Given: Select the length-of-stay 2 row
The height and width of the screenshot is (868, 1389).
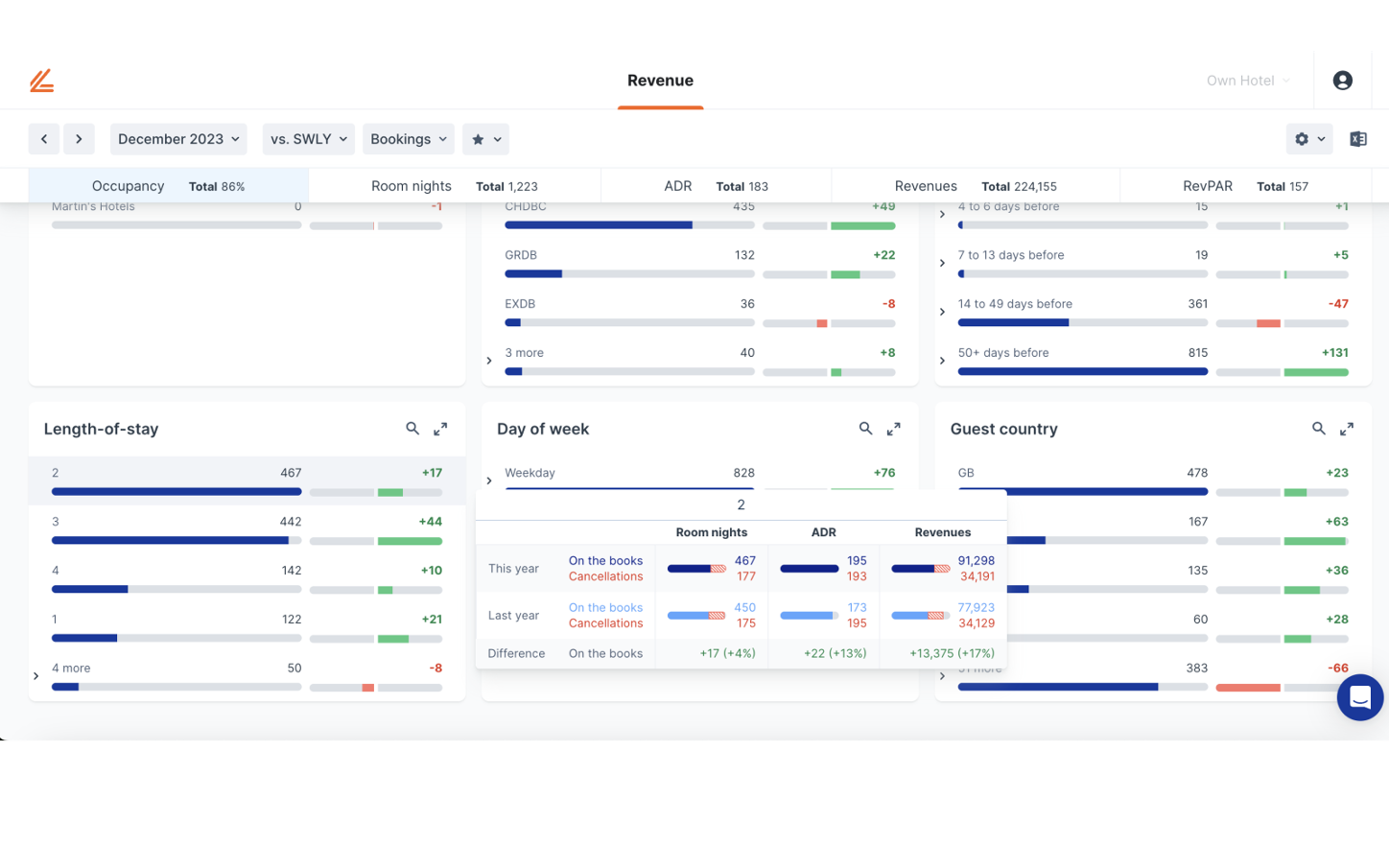Looking at the screenshot, I should click(x=247, y=481).
